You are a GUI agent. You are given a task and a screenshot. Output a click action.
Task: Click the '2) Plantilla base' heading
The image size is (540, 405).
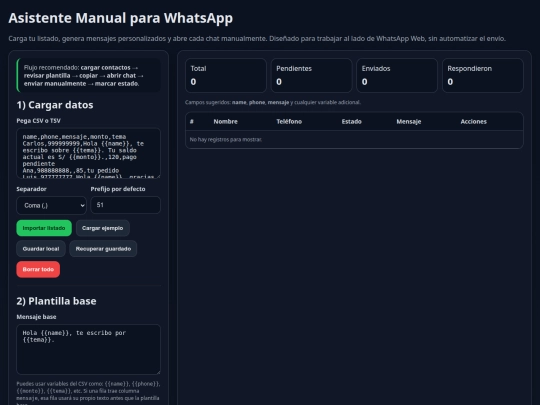[56, 301]
